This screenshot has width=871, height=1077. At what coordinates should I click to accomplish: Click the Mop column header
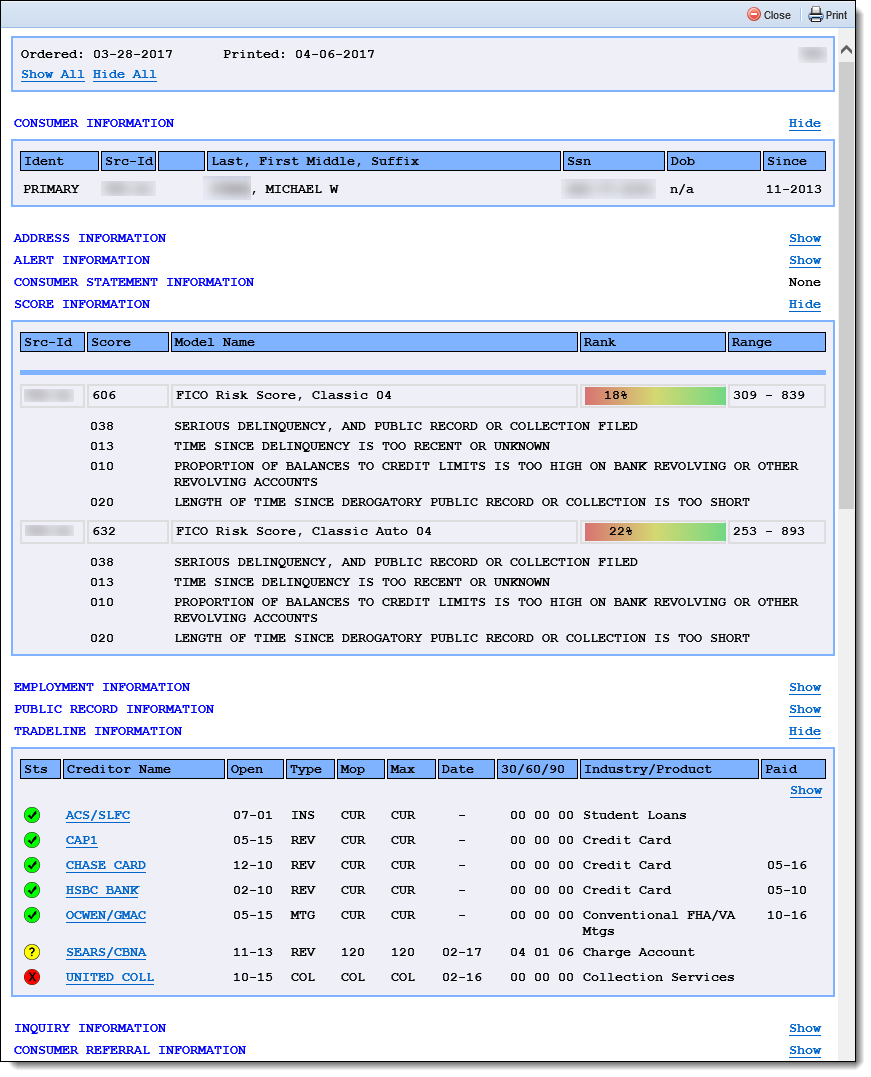[361, 769]
